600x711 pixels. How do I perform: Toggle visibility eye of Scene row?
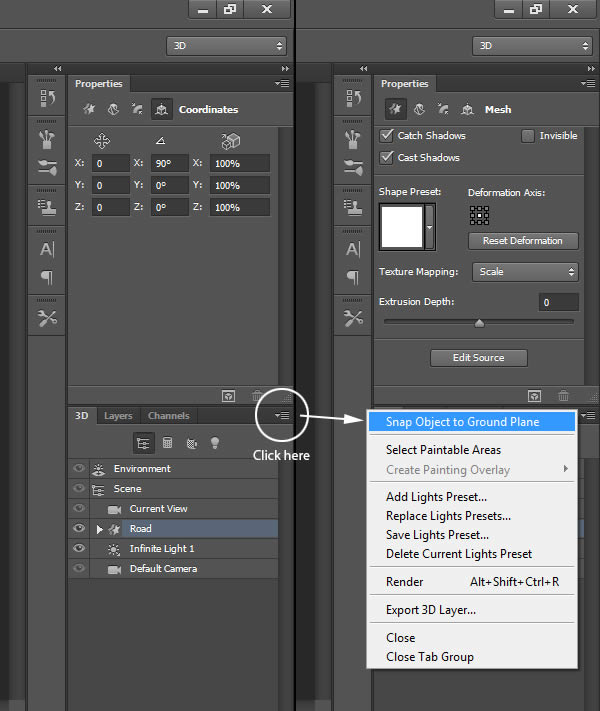(x=79, y=488)
